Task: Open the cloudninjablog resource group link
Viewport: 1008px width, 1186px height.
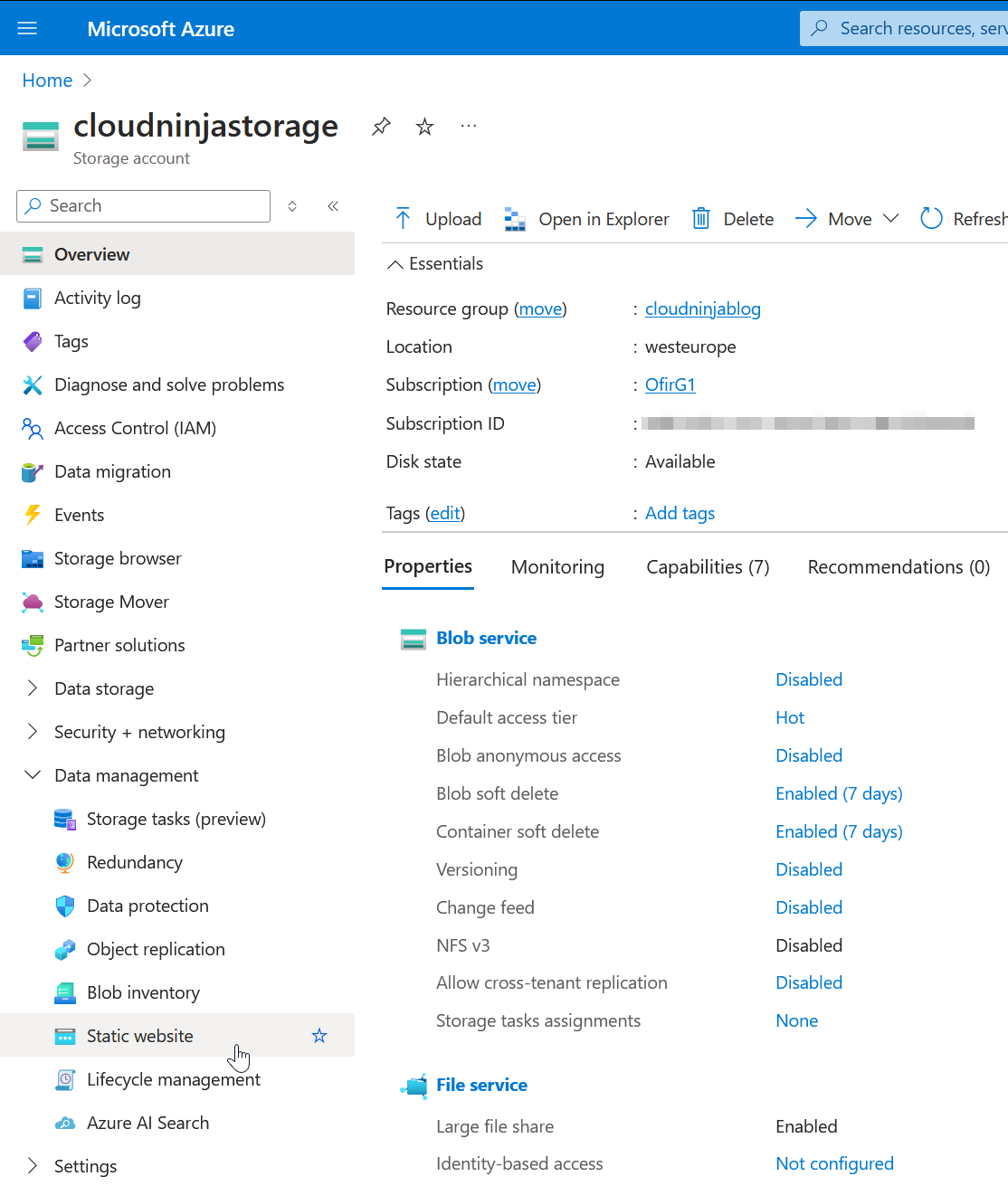Action: tap(703, 308)
